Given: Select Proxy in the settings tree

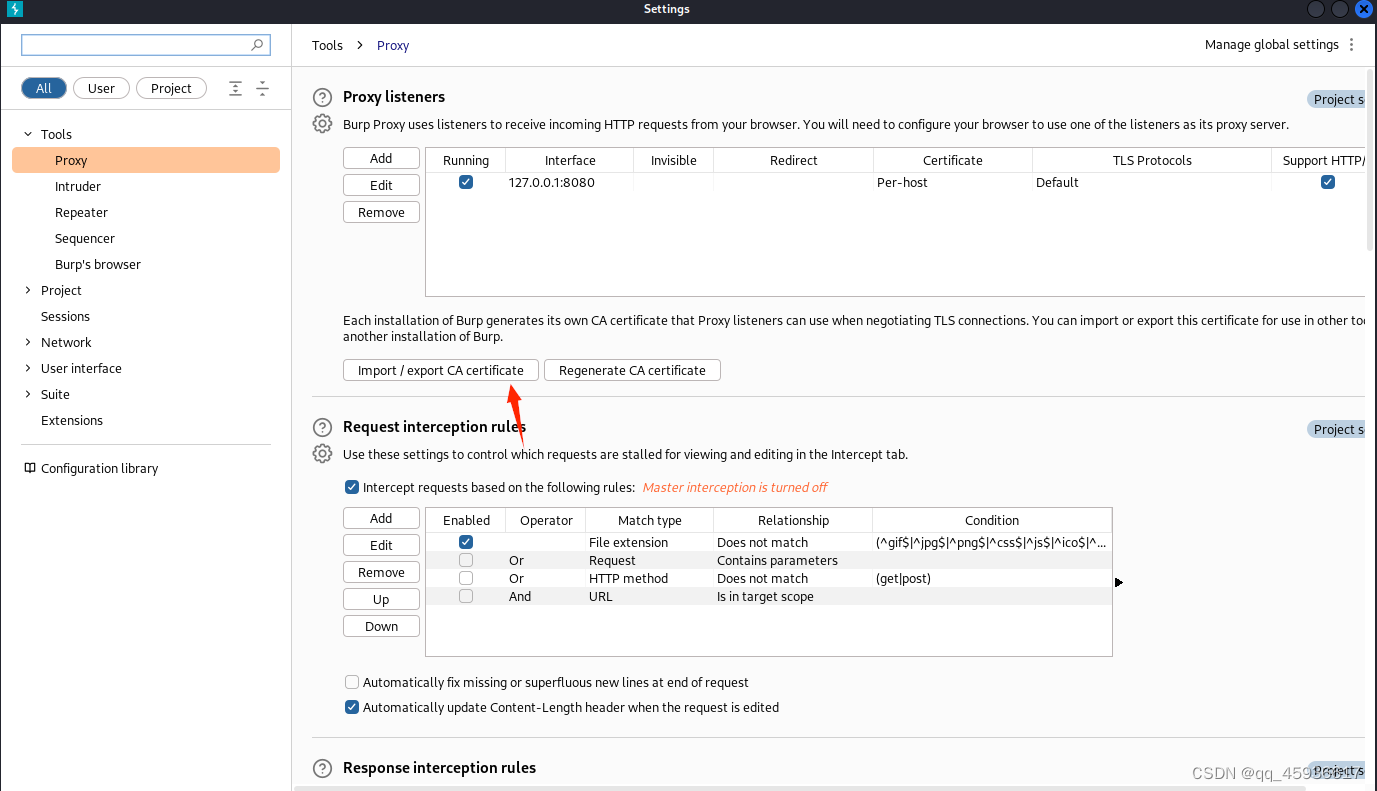Looking at the screenshot, I should point(146,160).
